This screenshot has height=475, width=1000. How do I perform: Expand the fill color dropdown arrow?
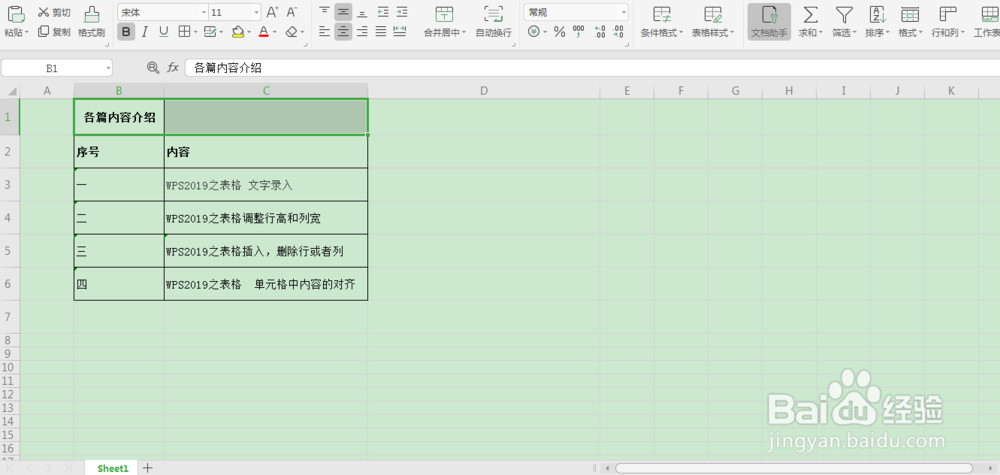click(249, 32)
